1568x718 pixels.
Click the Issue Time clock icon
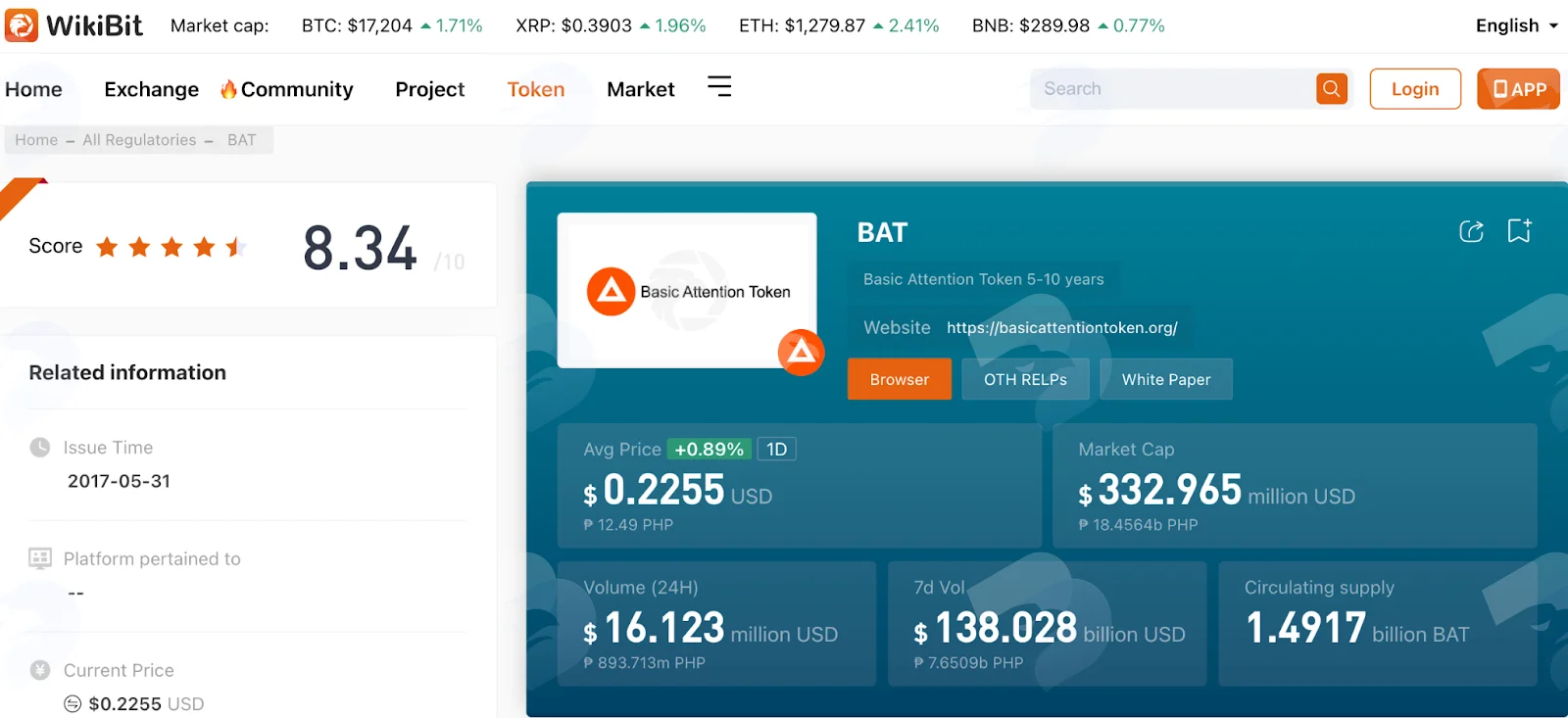[40, 448]
